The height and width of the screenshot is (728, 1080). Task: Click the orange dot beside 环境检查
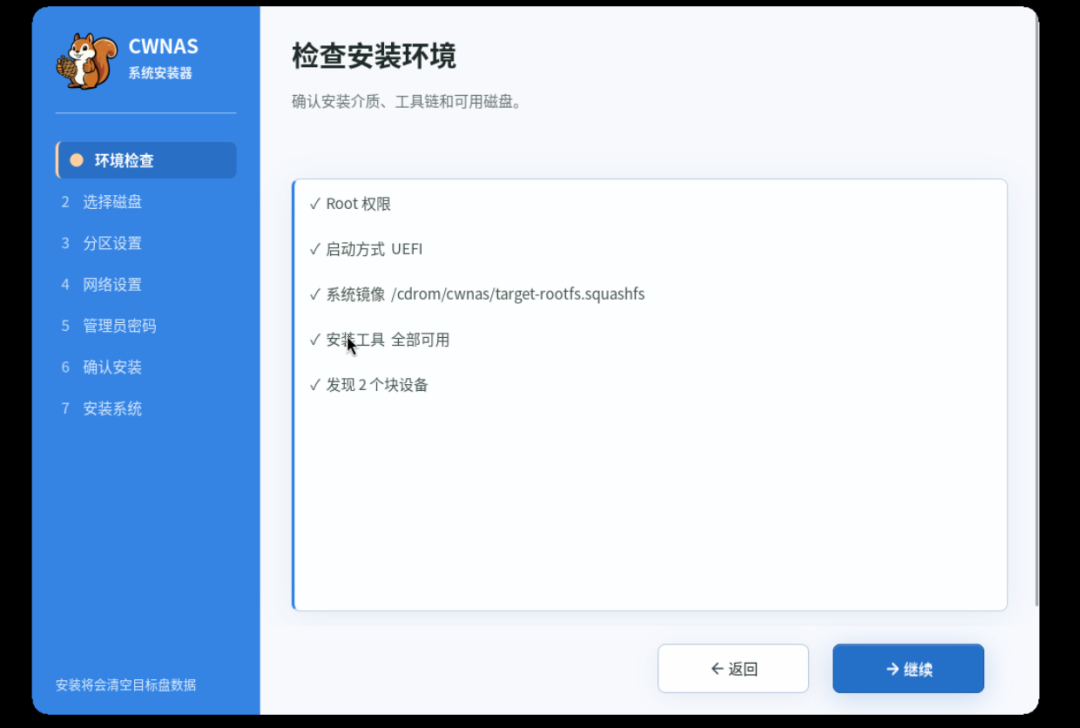76,160
